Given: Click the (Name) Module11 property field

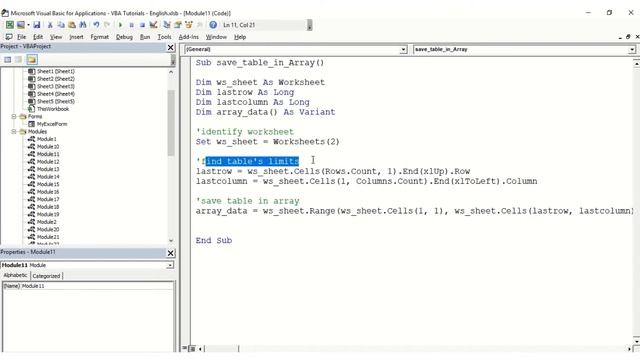Looking at the screenshot, I should pyautogui.click(x=87, y=286).
